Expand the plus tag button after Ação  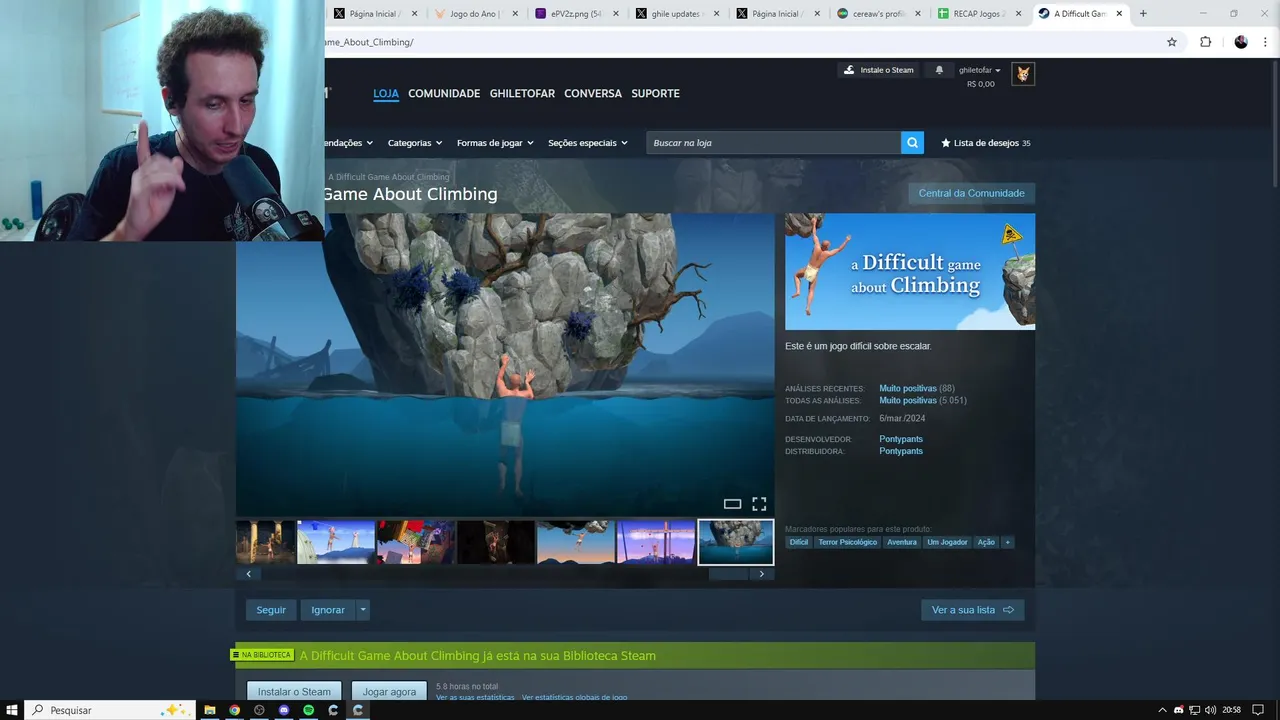click(x=1007, y=542)
